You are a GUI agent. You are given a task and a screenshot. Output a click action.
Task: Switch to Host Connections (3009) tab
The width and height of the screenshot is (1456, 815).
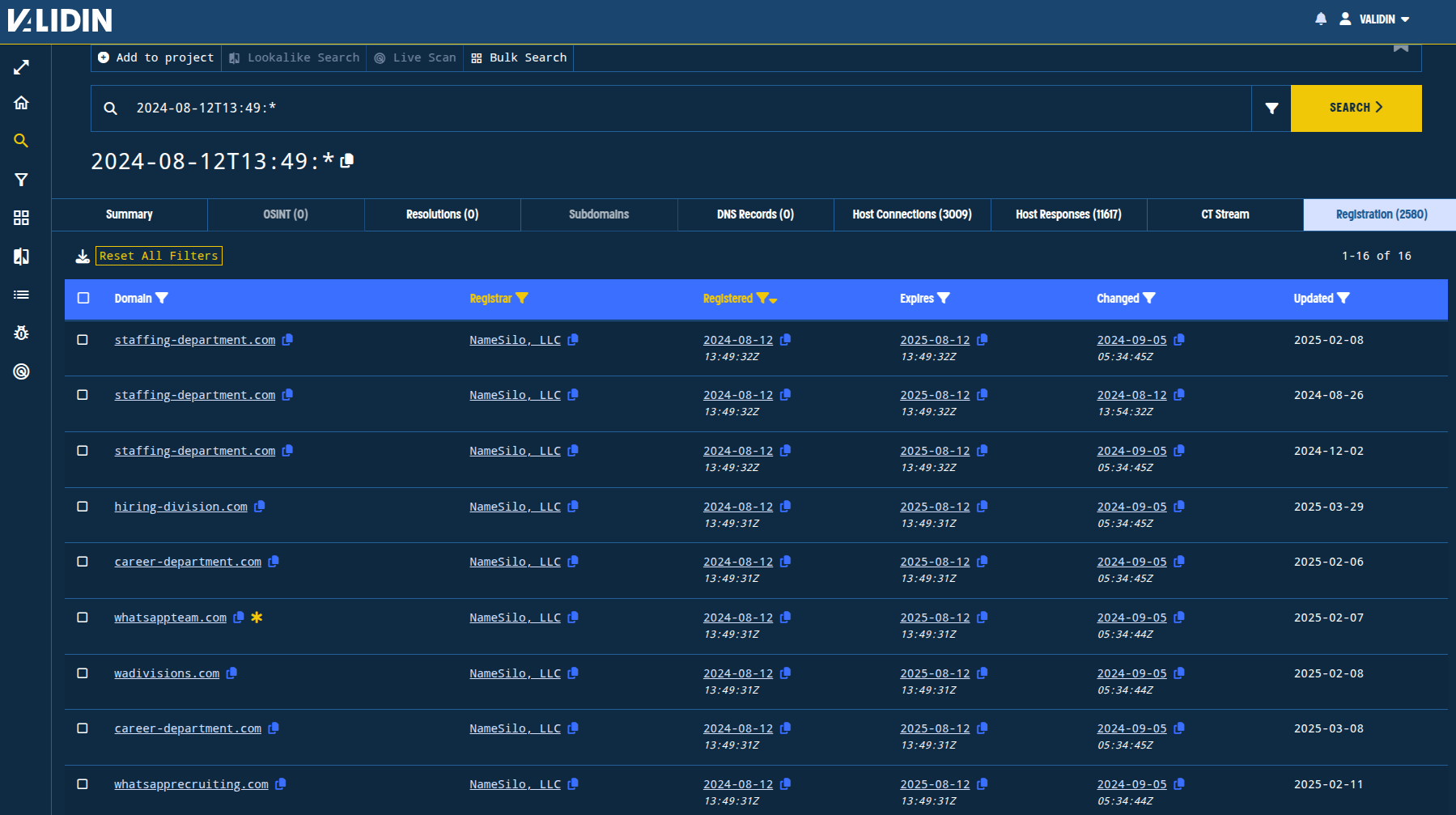coord(912,214)
